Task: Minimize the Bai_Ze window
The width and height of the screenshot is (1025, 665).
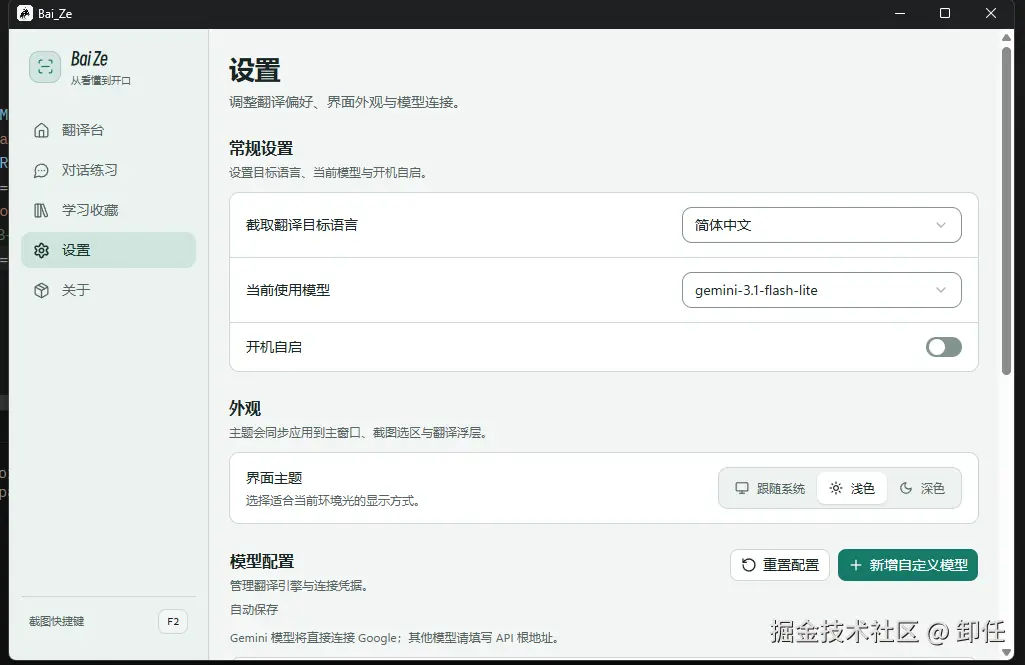Action: pyautogui.click(x=900, y=13)
